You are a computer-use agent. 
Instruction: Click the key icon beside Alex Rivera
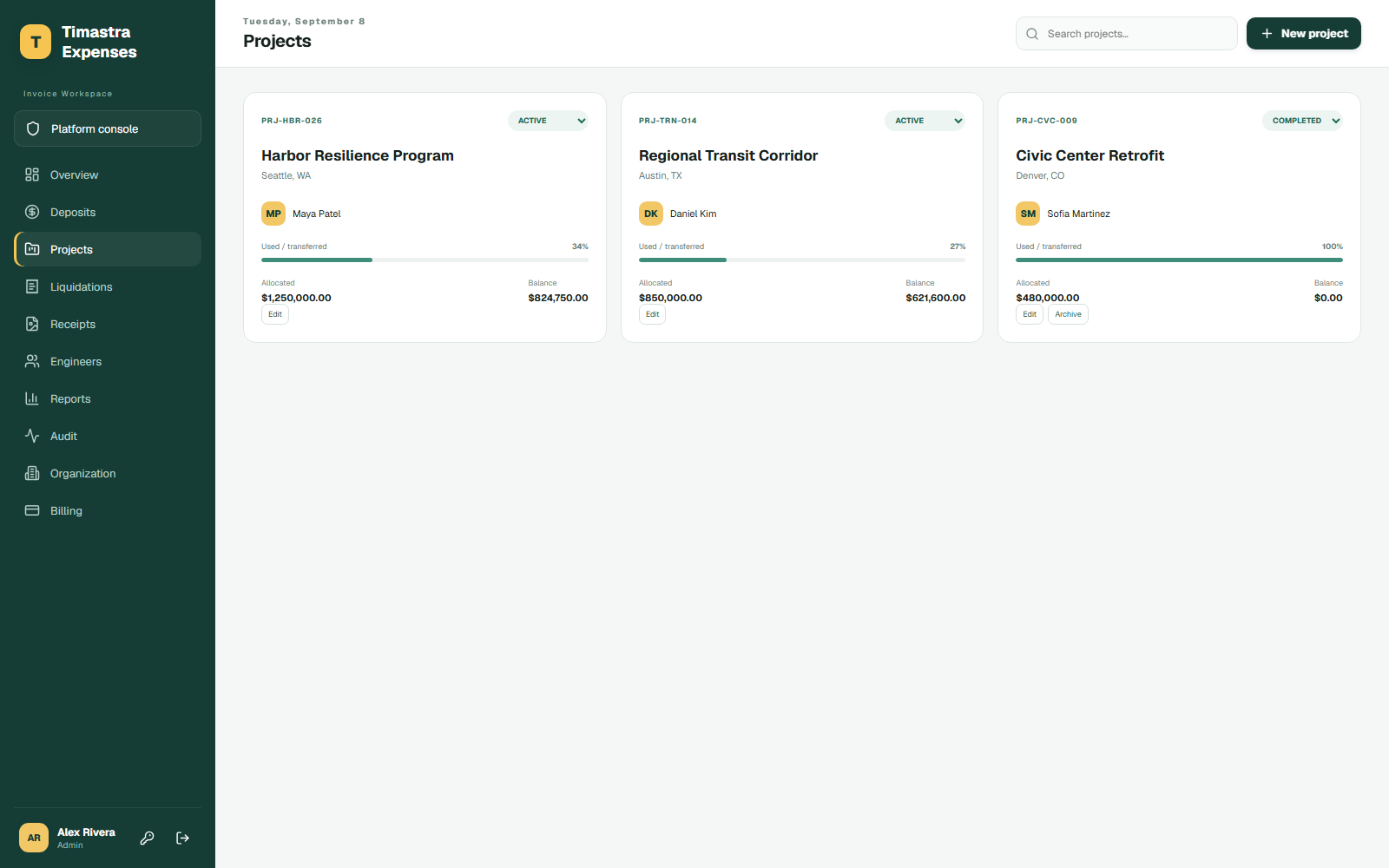[148, 838]
